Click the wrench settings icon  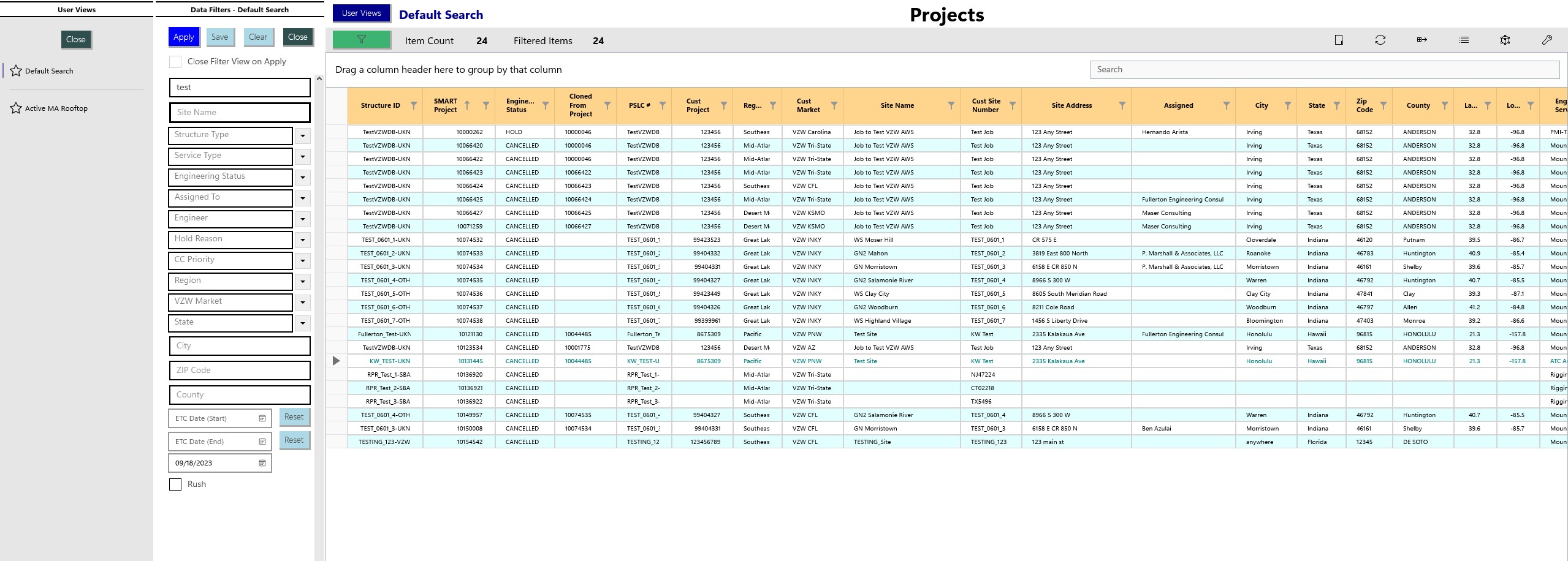point(1547,40)
